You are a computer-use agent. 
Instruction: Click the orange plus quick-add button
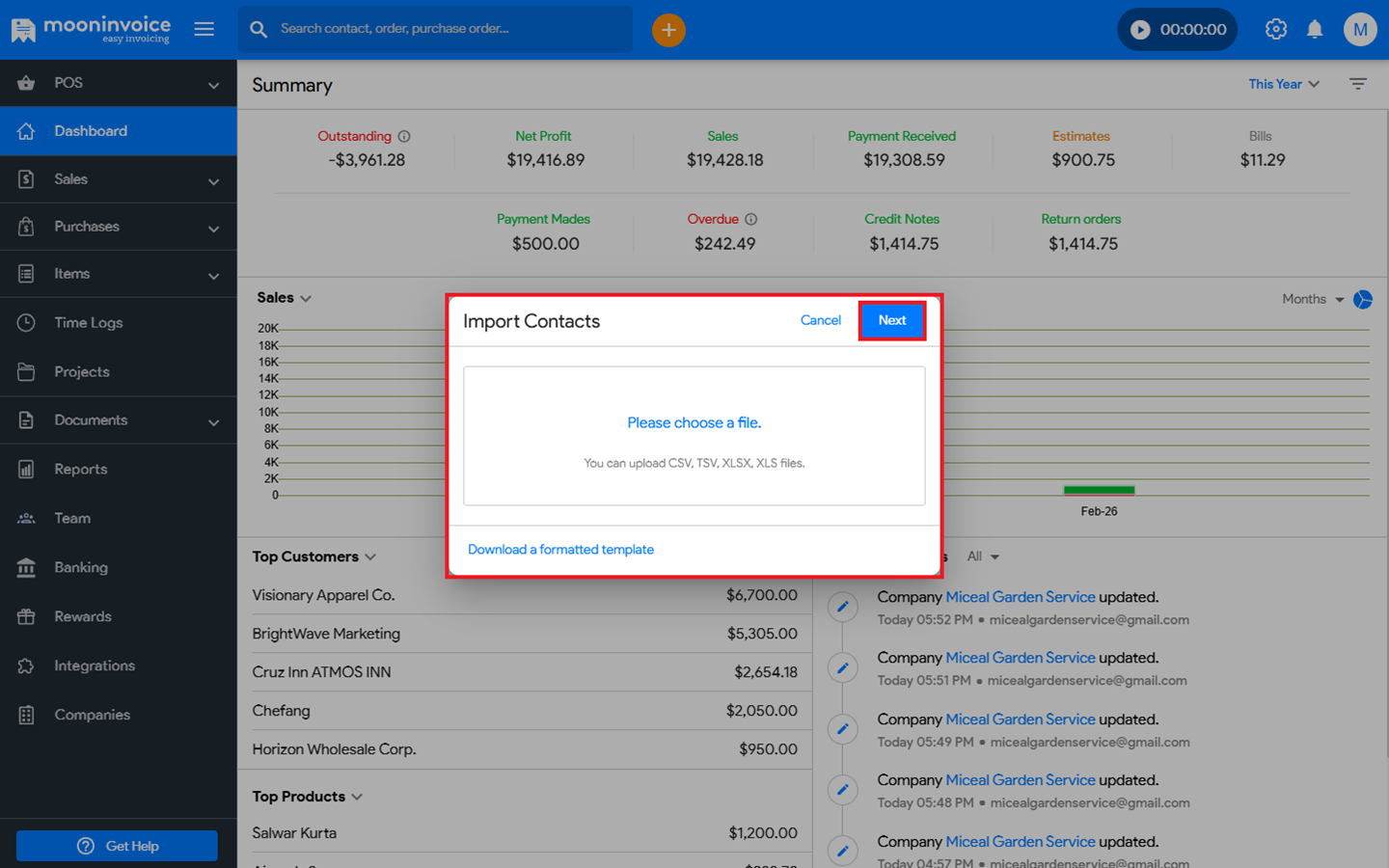668,30
